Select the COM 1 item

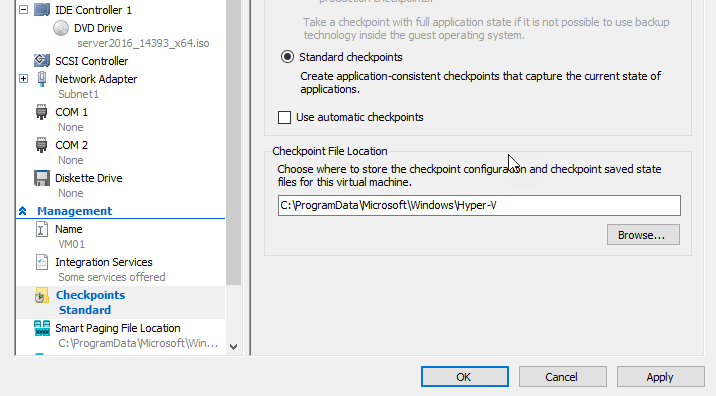(x=71, y=112)
